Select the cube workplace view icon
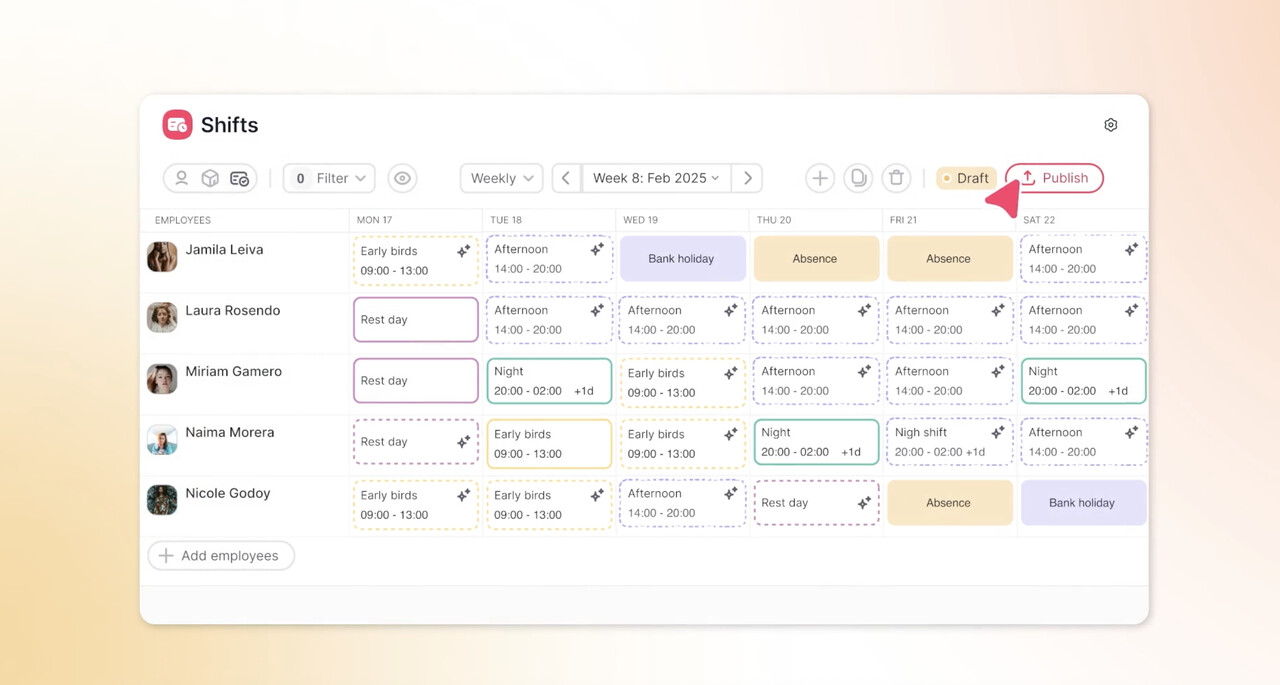 point(210,178)
